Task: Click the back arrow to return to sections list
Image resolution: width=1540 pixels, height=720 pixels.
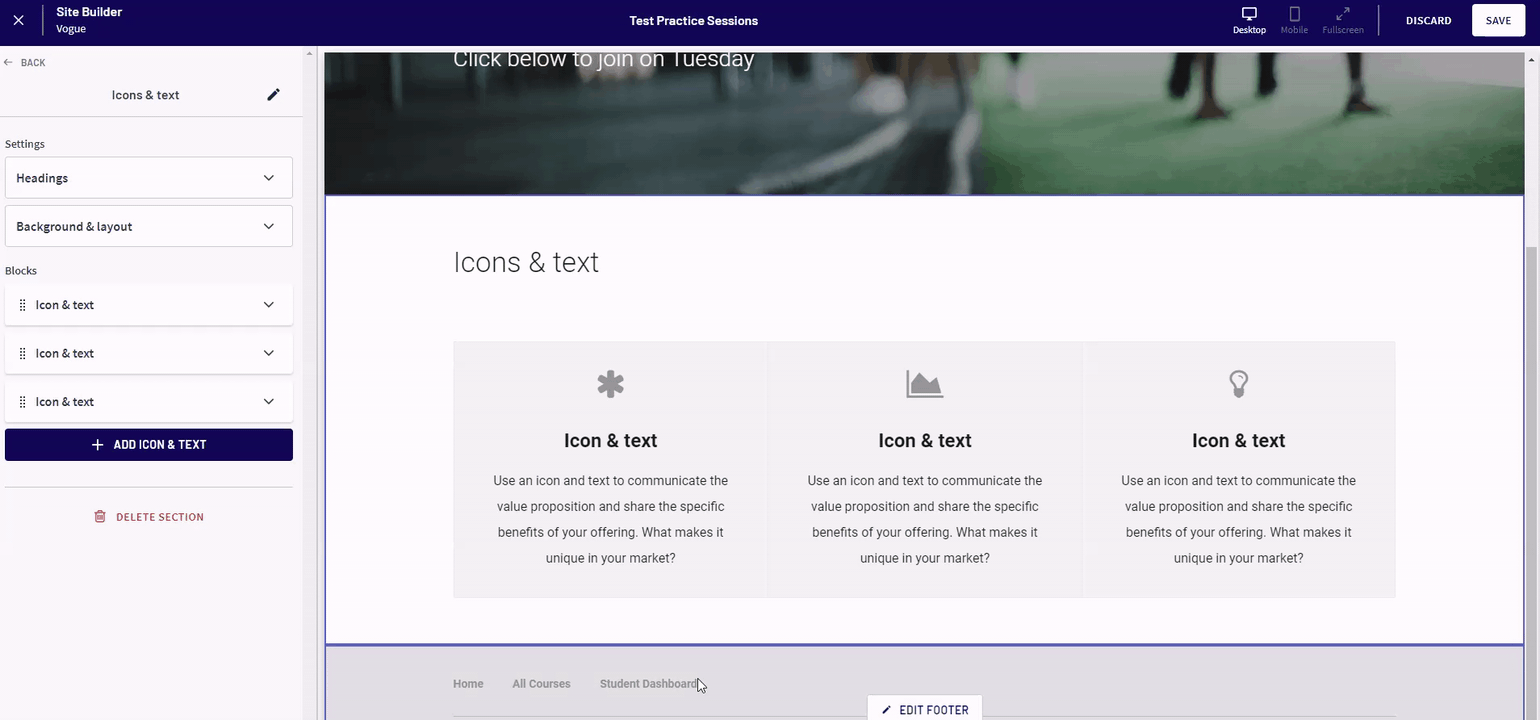Action: pyautogui.click(x=12, y=62)
